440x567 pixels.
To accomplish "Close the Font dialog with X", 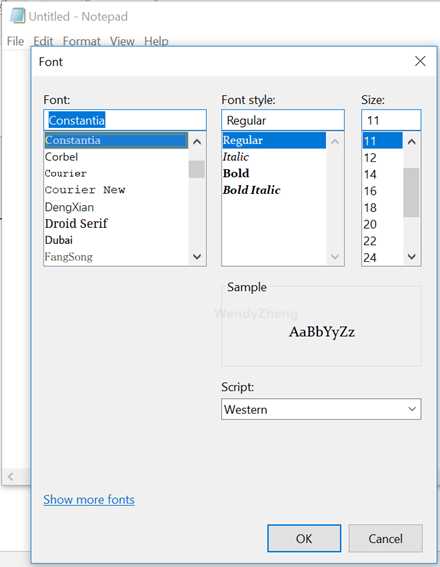I will pyautogui.click(x=420, y=61).
